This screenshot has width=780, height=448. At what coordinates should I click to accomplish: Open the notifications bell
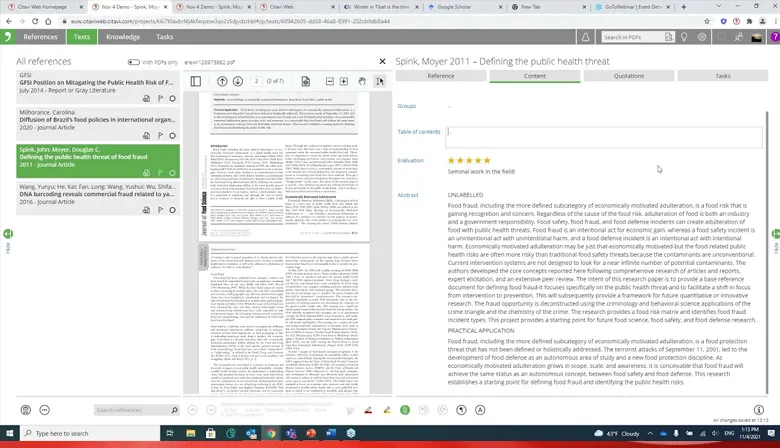tap(585, 37)
